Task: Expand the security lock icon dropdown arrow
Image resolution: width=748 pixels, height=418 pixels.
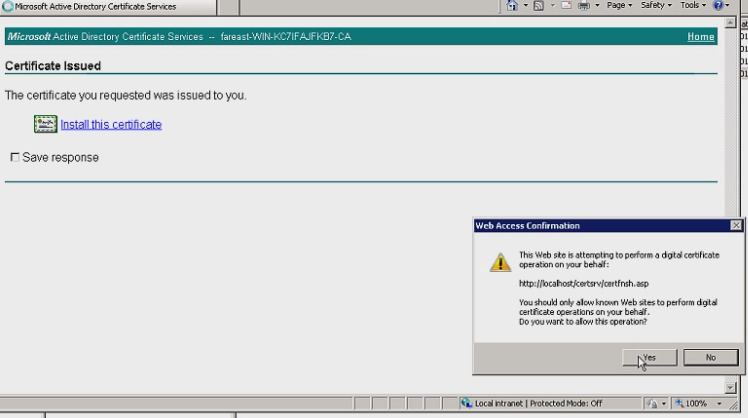Action: (x=664, y=404)
